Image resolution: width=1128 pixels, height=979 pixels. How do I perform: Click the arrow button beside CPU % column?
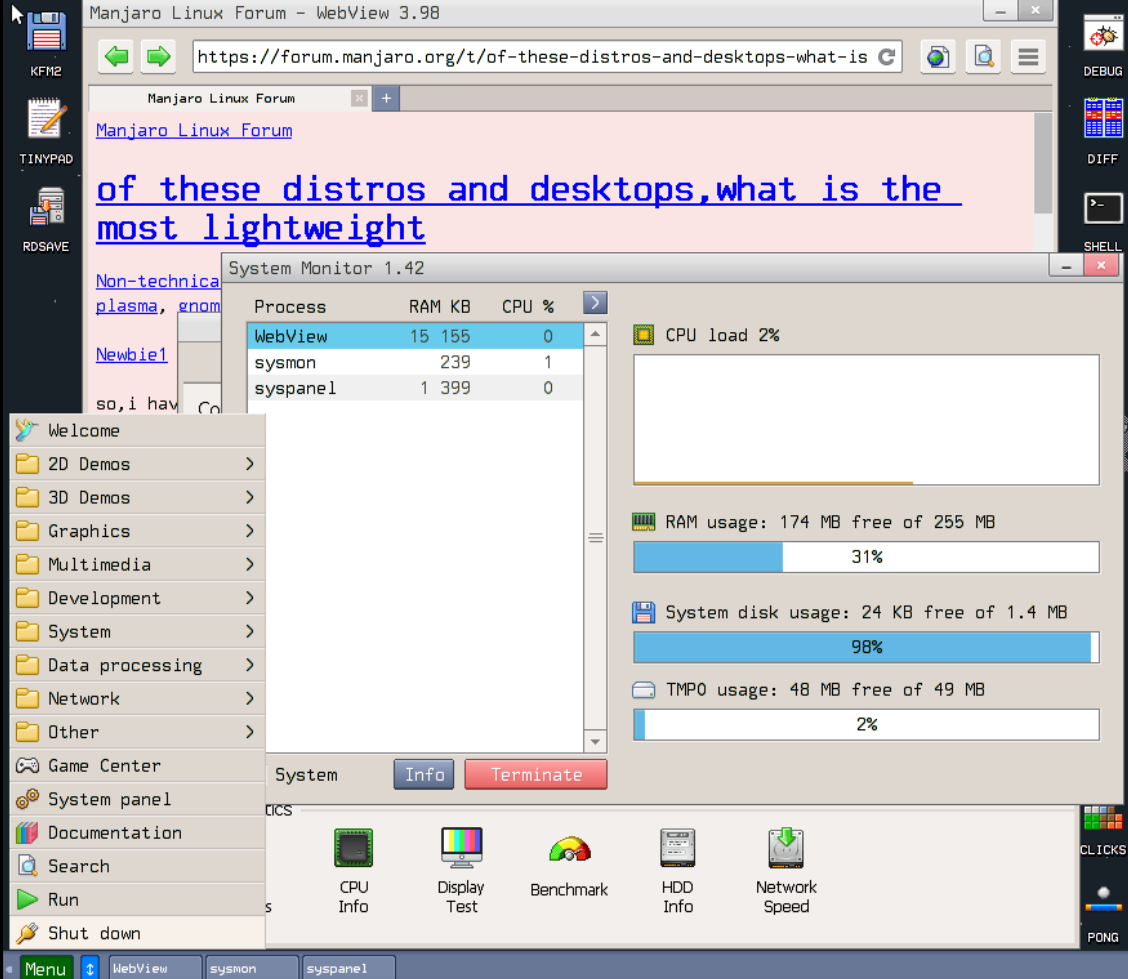pos(595,303)
